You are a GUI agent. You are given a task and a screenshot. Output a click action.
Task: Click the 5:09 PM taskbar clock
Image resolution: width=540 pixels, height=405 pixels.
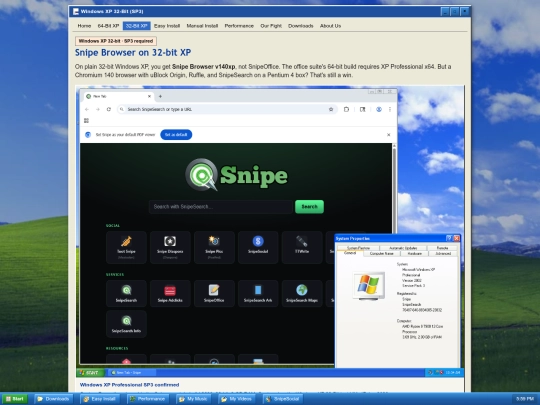(525, 399)
